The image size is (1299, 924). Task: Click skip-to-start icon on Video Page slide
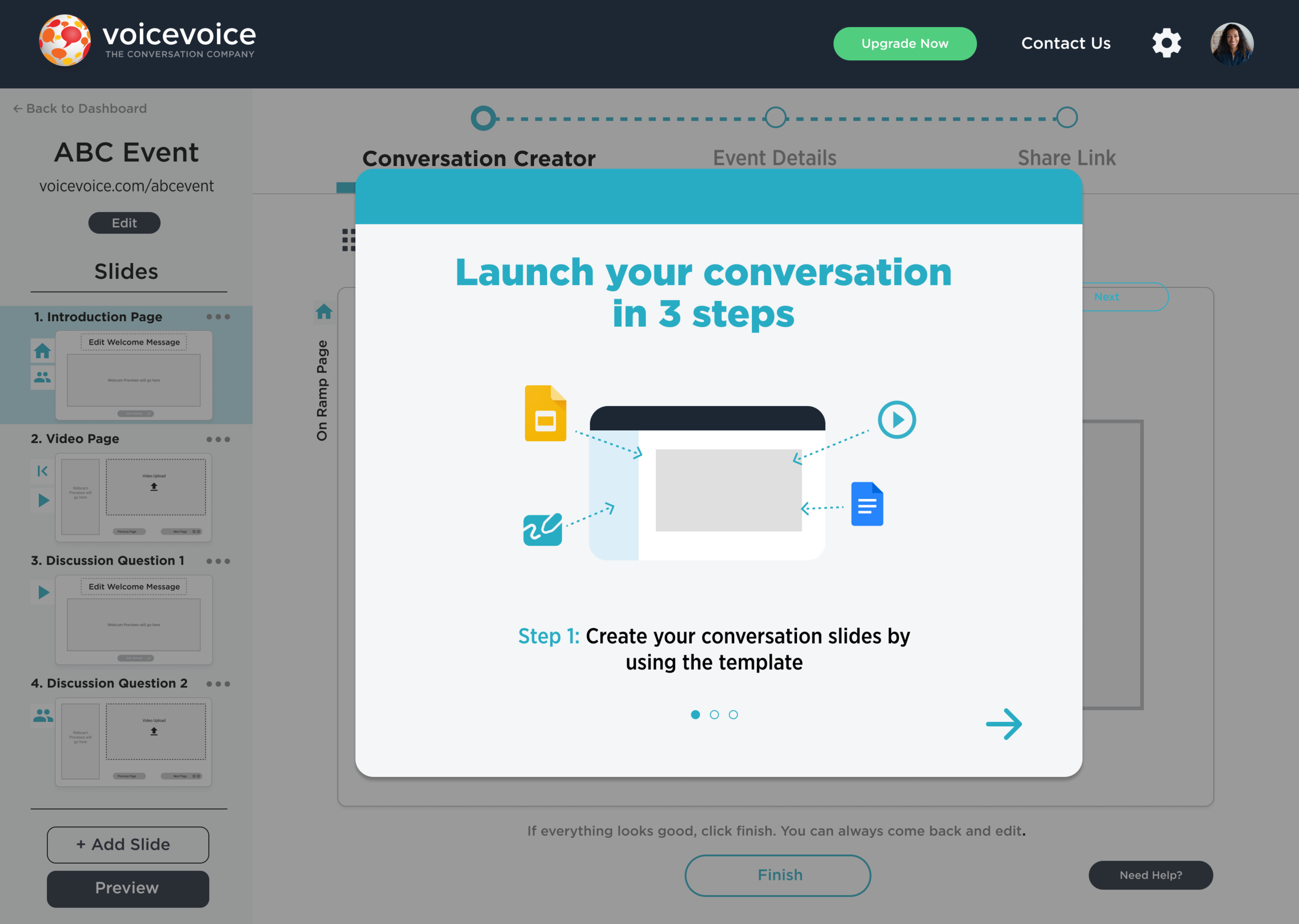42,471
